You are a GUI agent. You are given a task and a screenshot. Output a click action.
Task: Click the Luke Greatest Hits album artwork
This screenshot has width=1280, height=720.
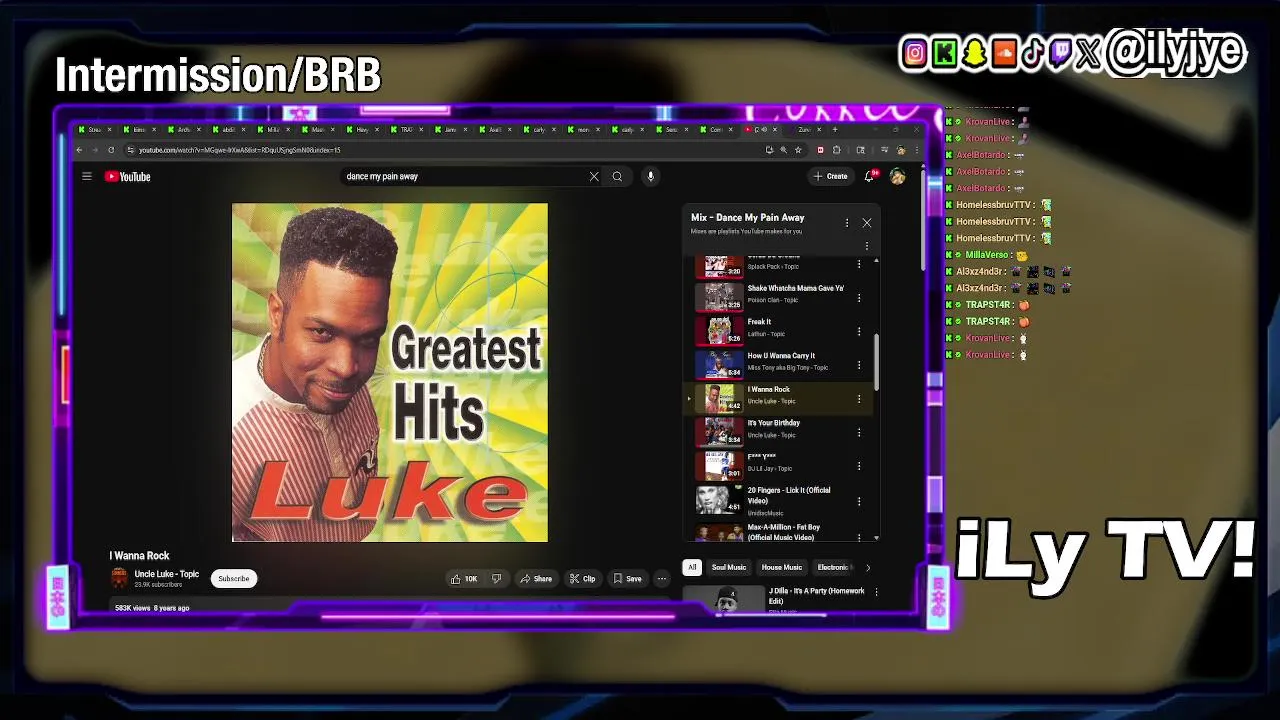click(390, 372)
